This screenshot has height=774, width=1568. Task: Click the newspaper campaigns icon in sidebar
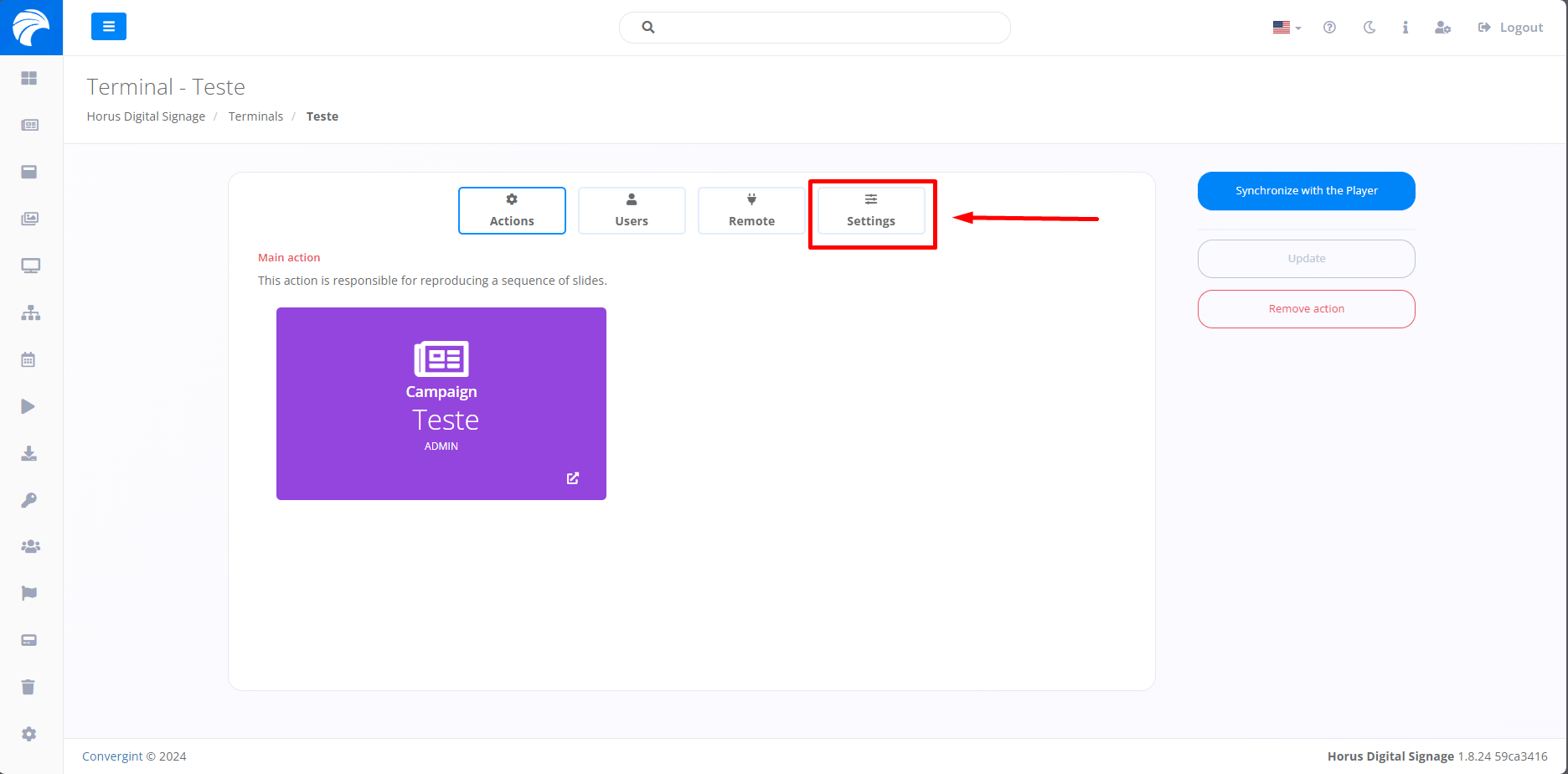(29, 125)
